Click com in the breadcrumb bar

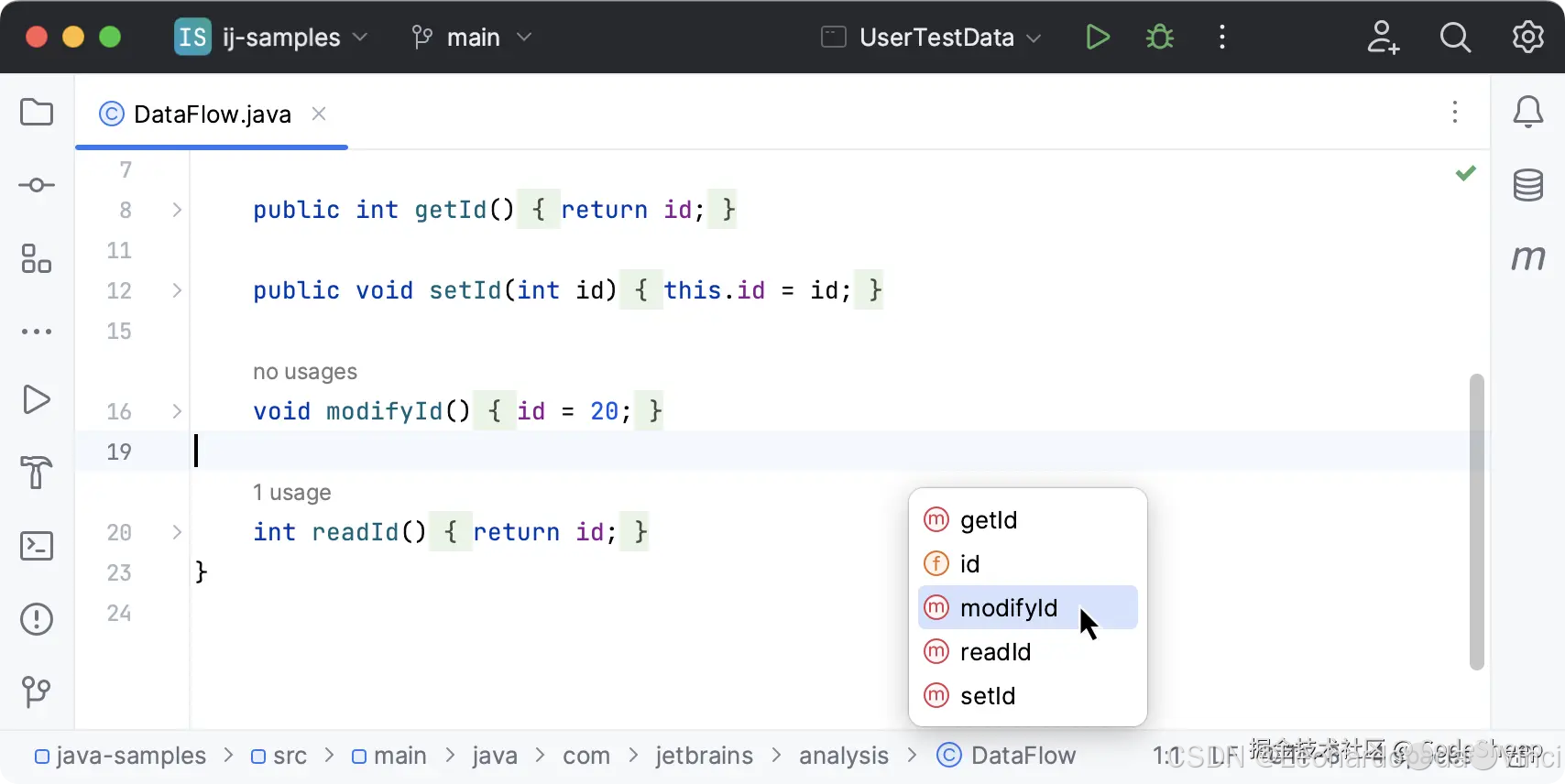(x=586, y=756)
